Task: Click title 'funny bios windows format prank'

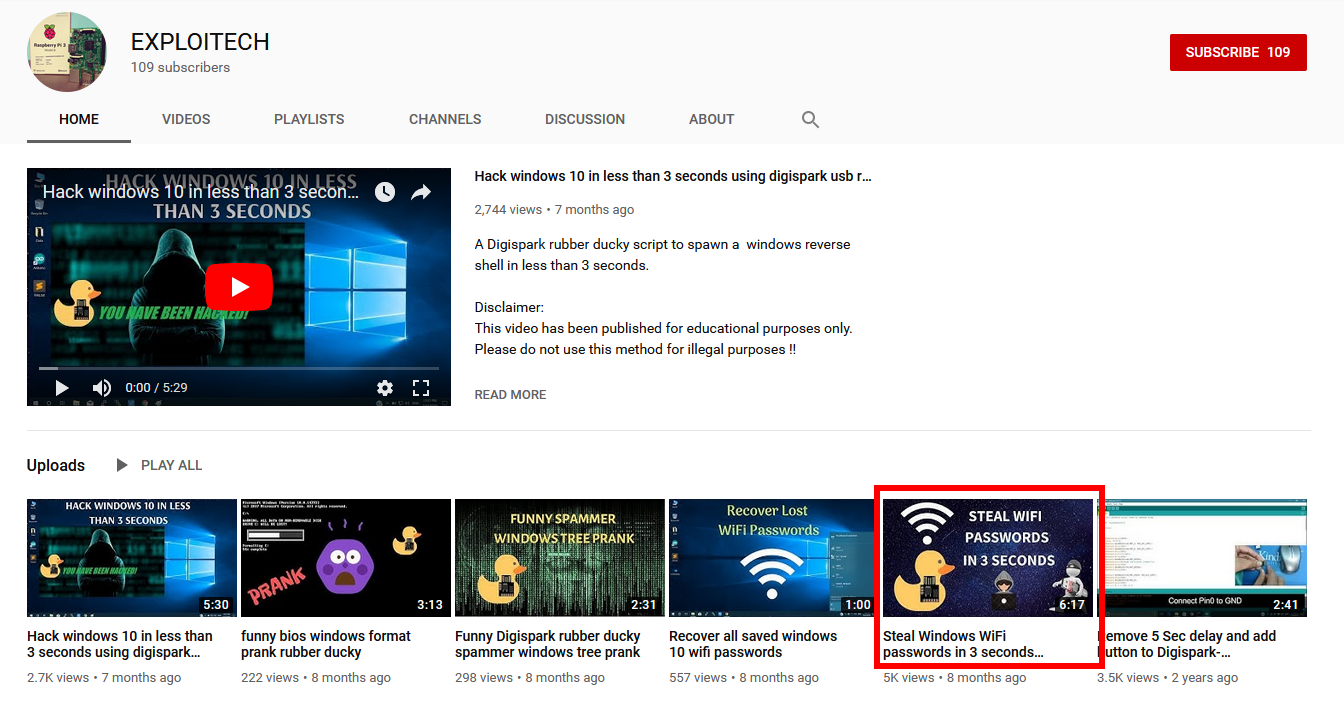Action: (x=326, y=644)
